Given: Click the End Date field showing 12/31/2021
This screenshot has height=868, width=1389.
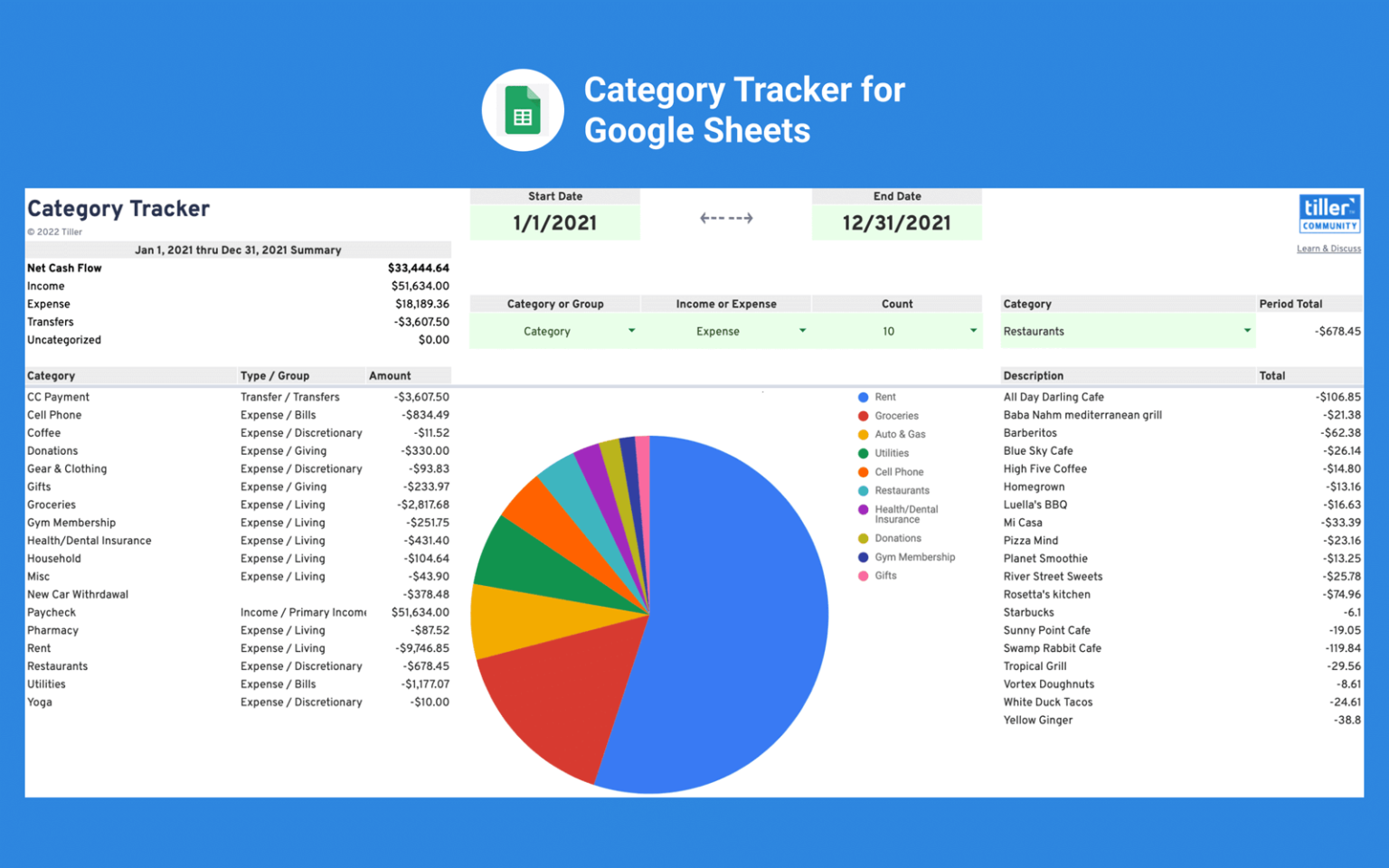Looking at the screenshot, I should 896,222.
